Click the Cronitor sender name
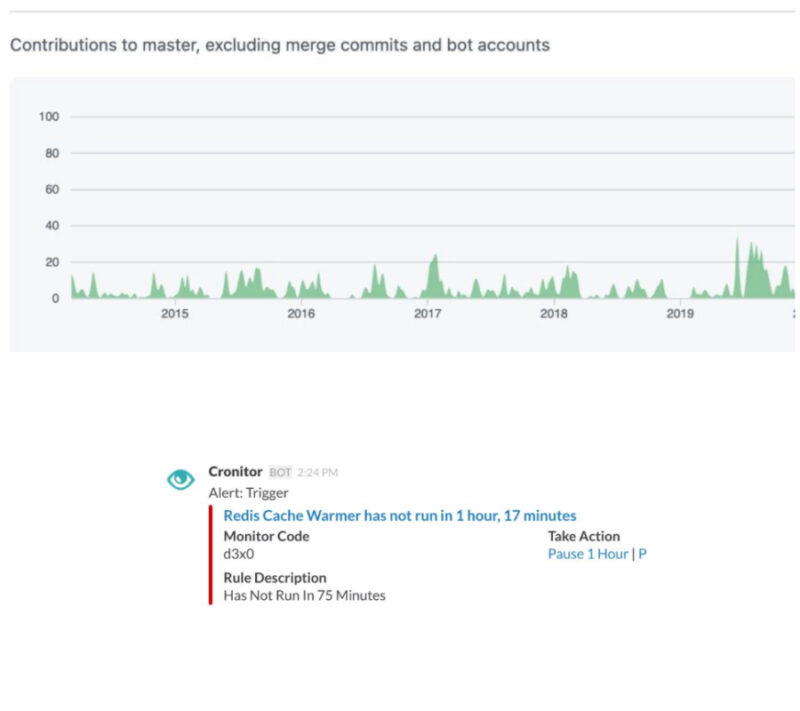The image size is (800, 711). tap(235, 472)
